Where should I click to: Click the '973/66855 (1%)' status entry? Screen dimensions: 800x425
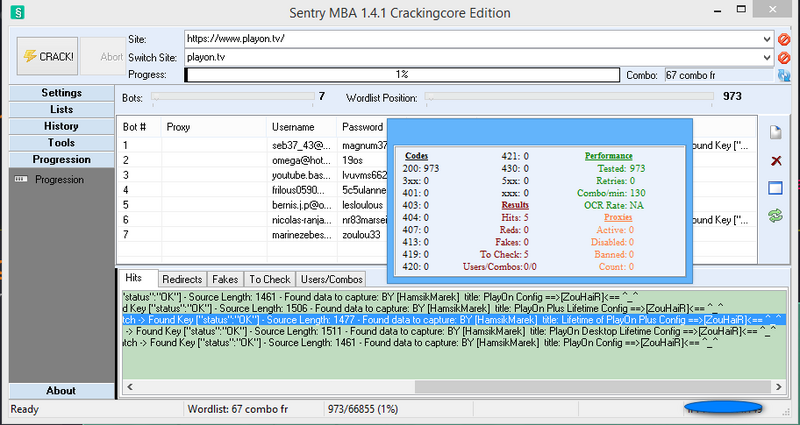click(x=363, y=409)
